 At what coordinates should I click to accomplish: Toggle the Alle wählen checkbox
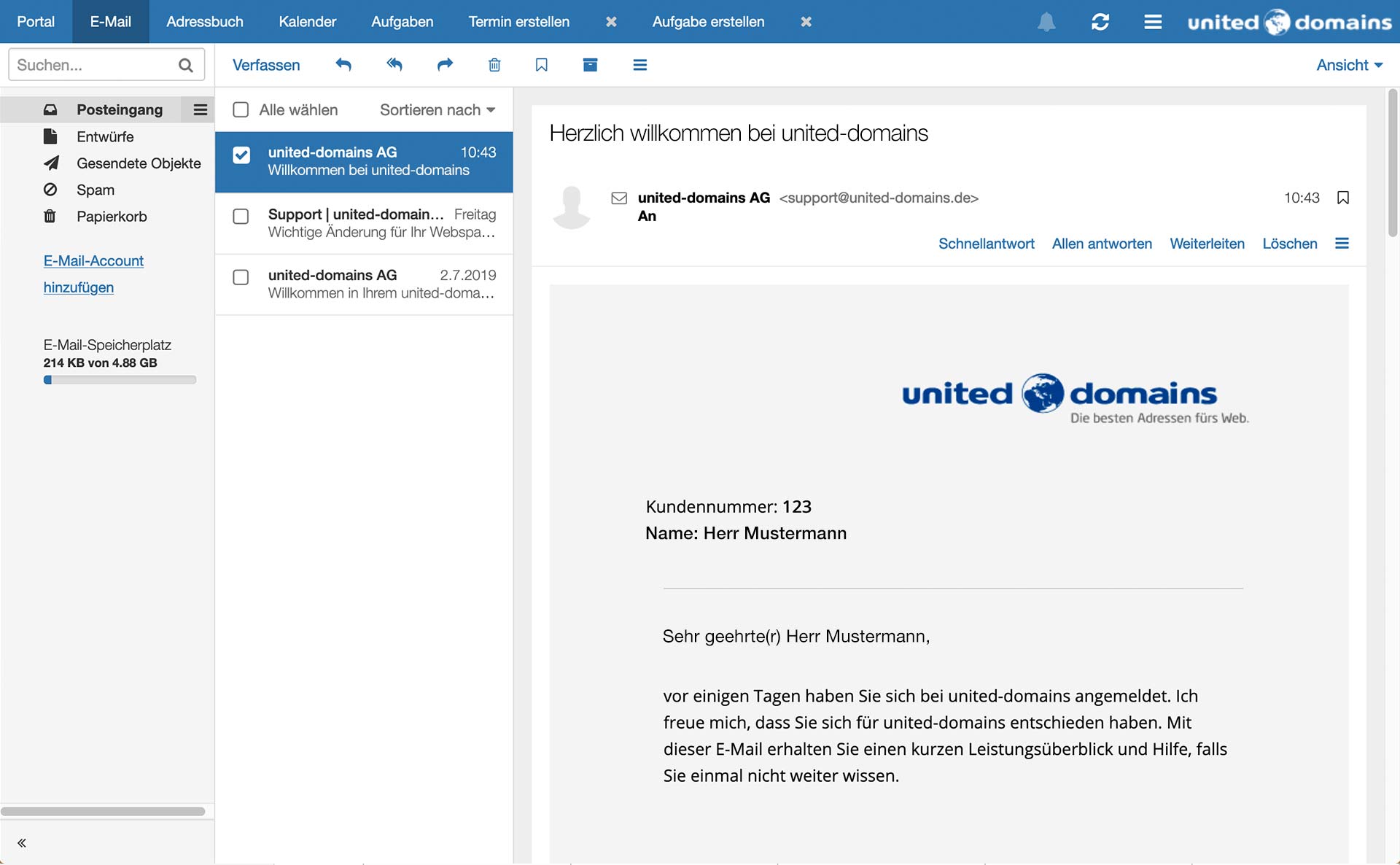coord(241,109)
